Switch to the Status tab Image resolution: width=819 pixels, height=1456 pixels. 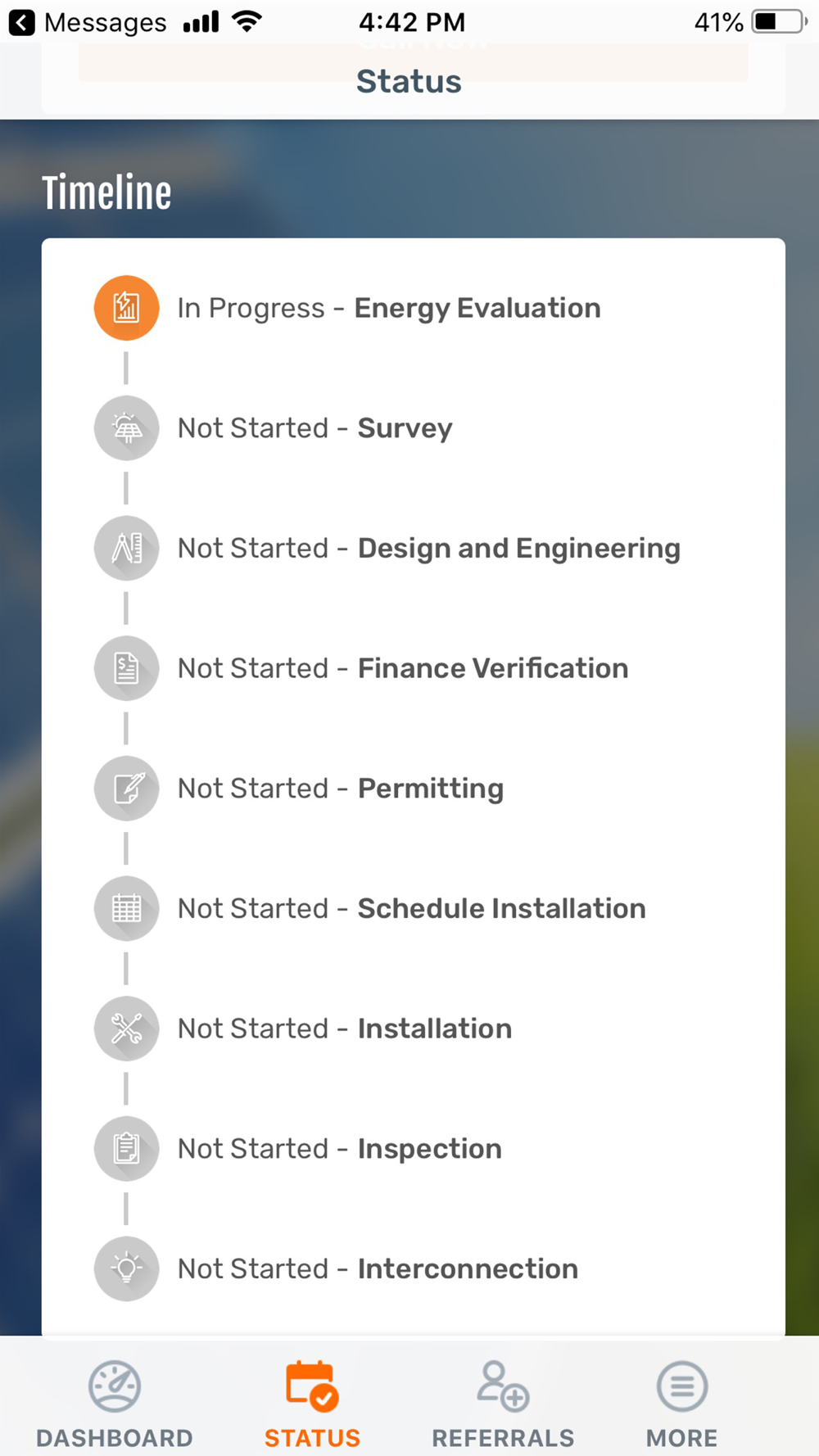tap(312, 1404)
